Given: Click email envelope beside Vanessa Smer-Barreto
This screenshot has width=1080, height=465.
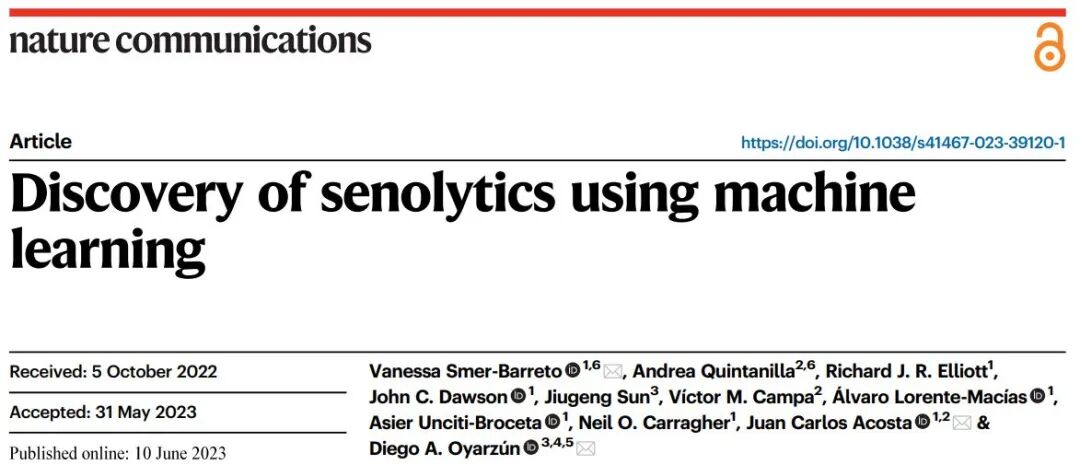Looking at the screenshot, I should [613, 372].
